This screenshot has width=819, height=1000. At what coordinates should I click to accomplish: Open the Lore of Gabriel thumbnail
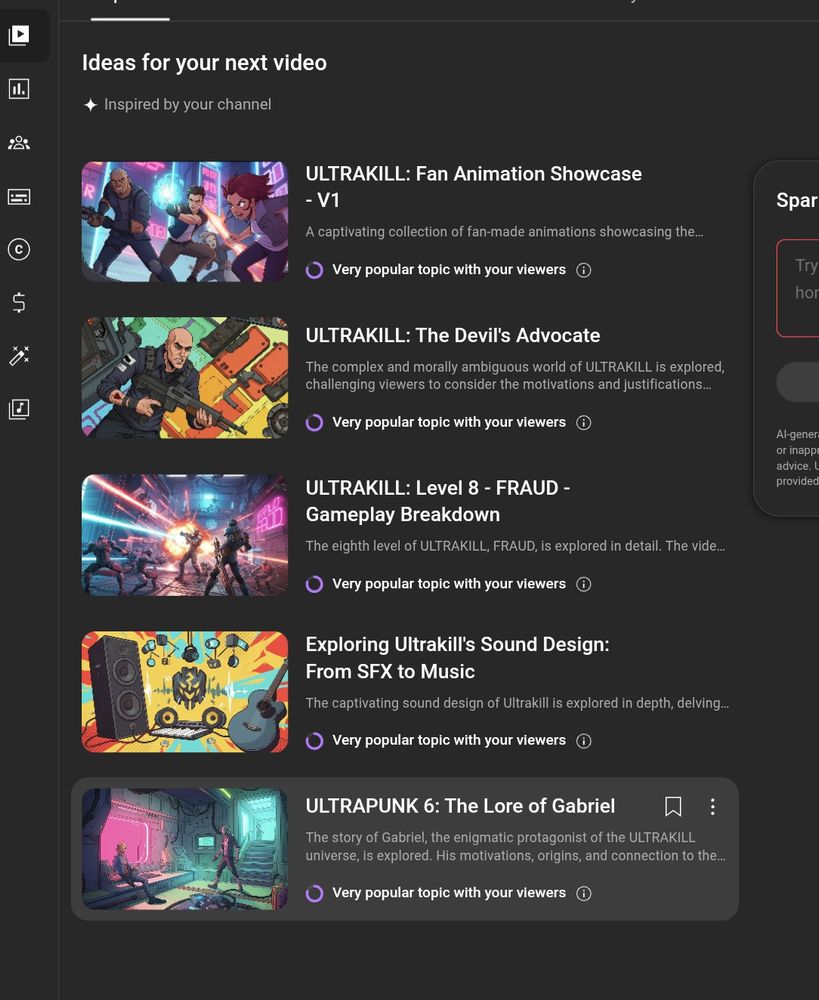185,849
